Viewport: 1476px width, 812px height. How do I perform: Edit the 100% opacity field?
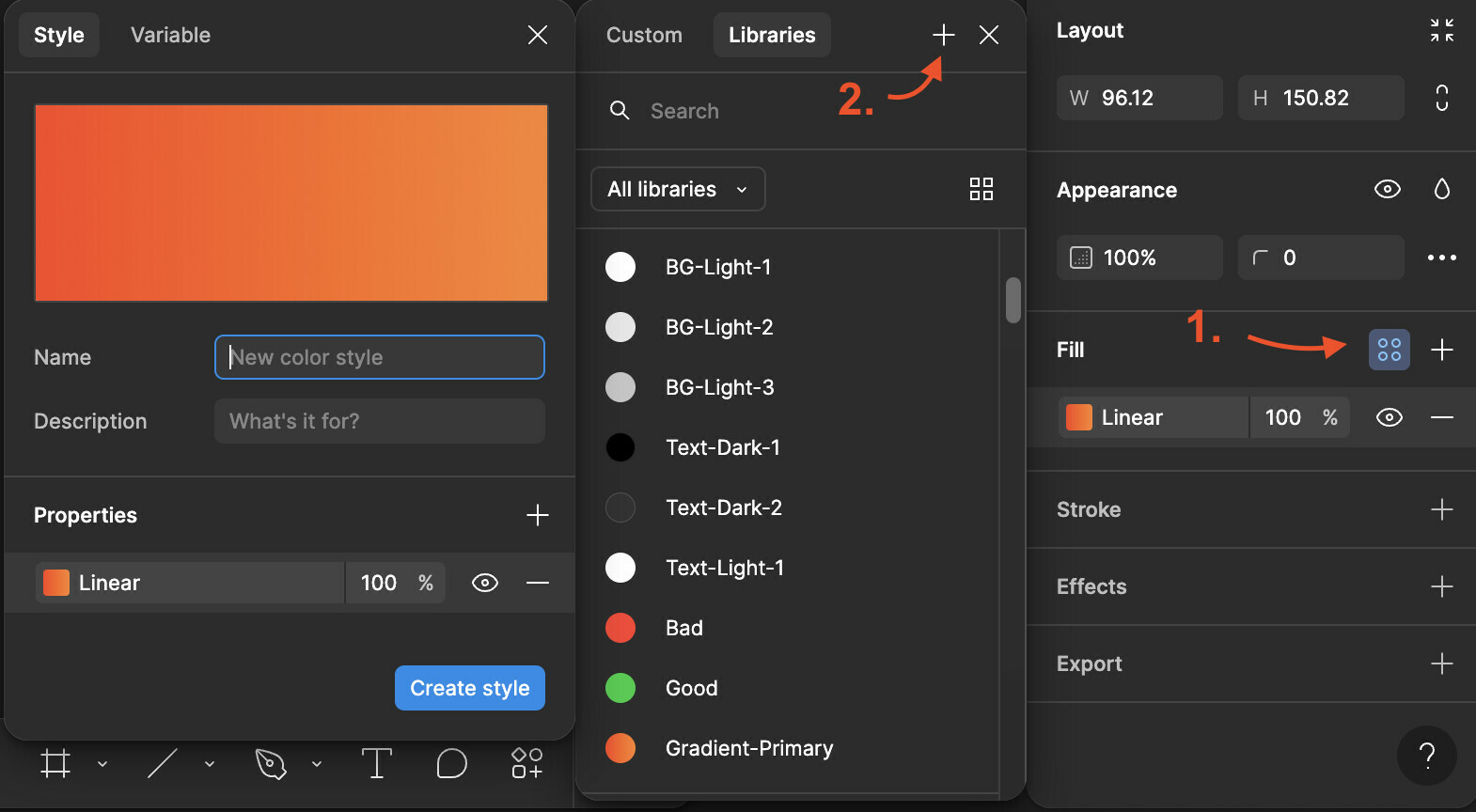(1139, 258)
